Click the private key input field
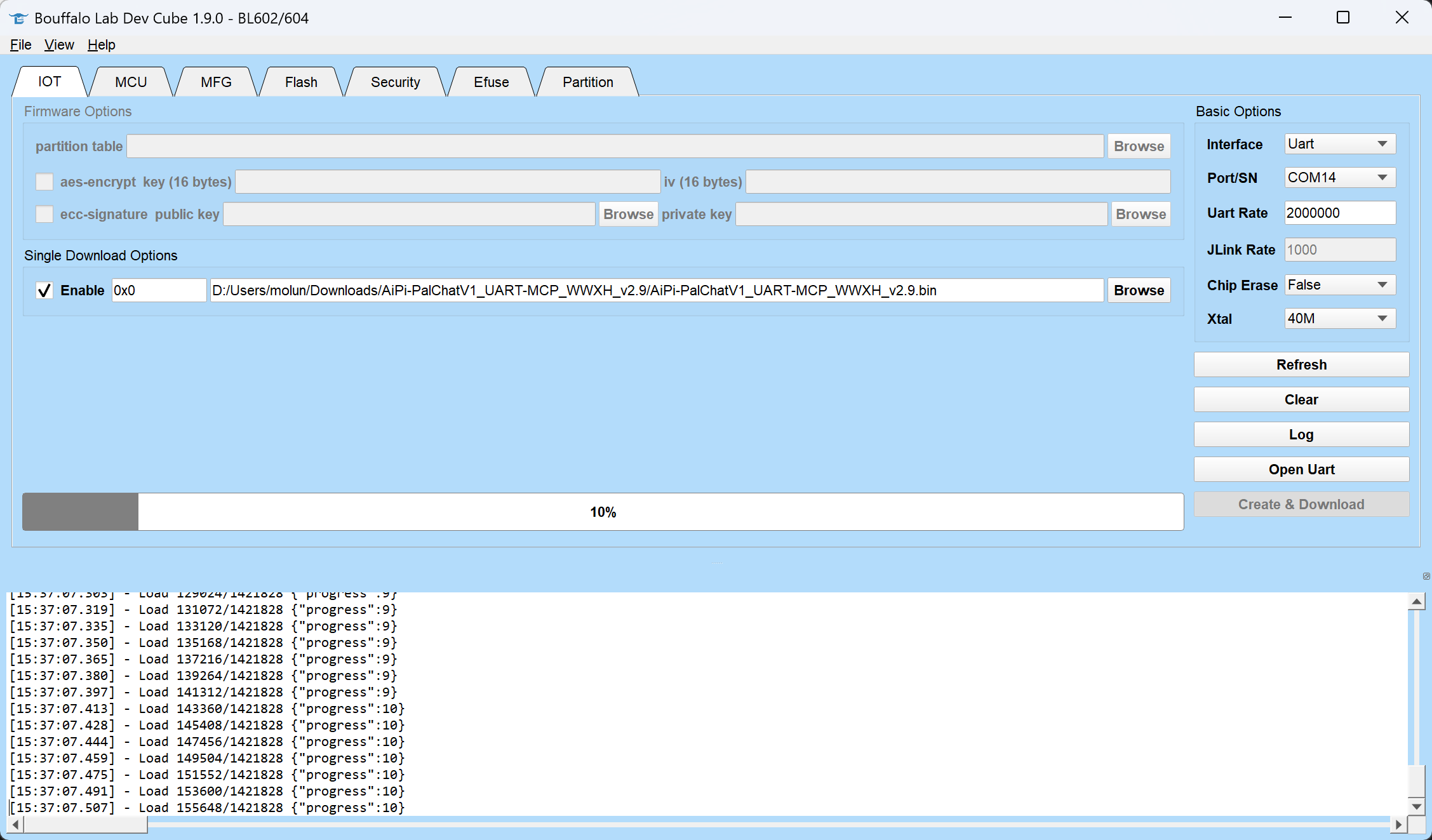Screen dimensions: 1432x840 click(921, 214)
